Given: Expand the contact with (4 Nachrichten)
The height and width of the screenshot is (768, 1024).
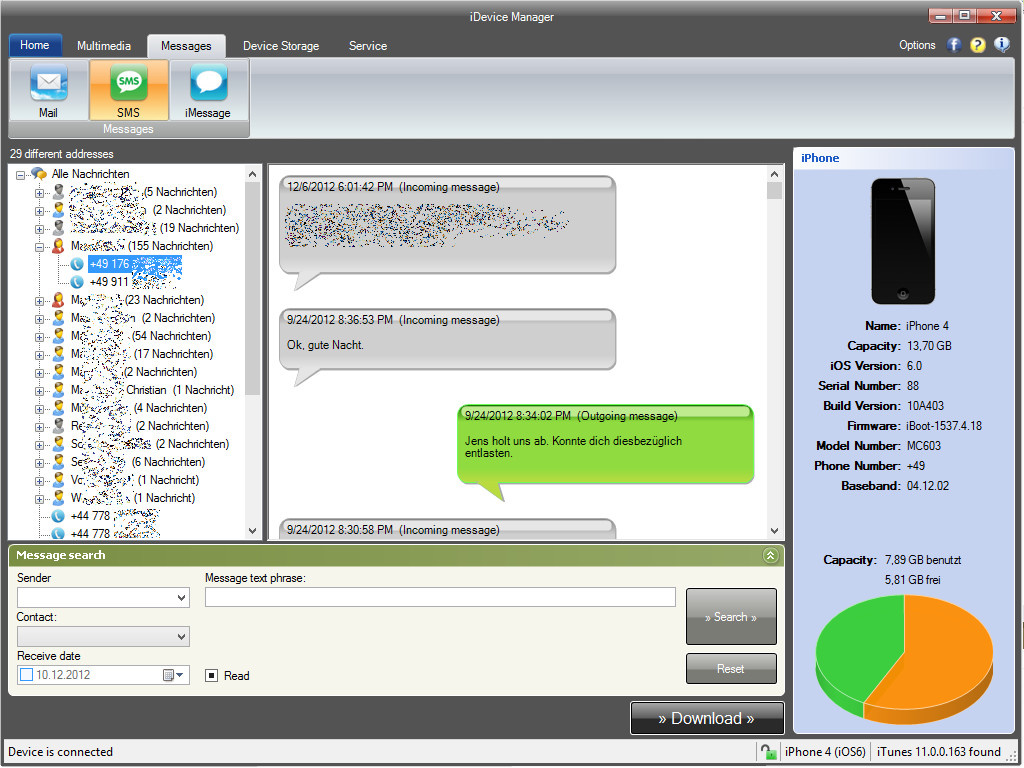Looking at the screenshot, I should (39, 408).
